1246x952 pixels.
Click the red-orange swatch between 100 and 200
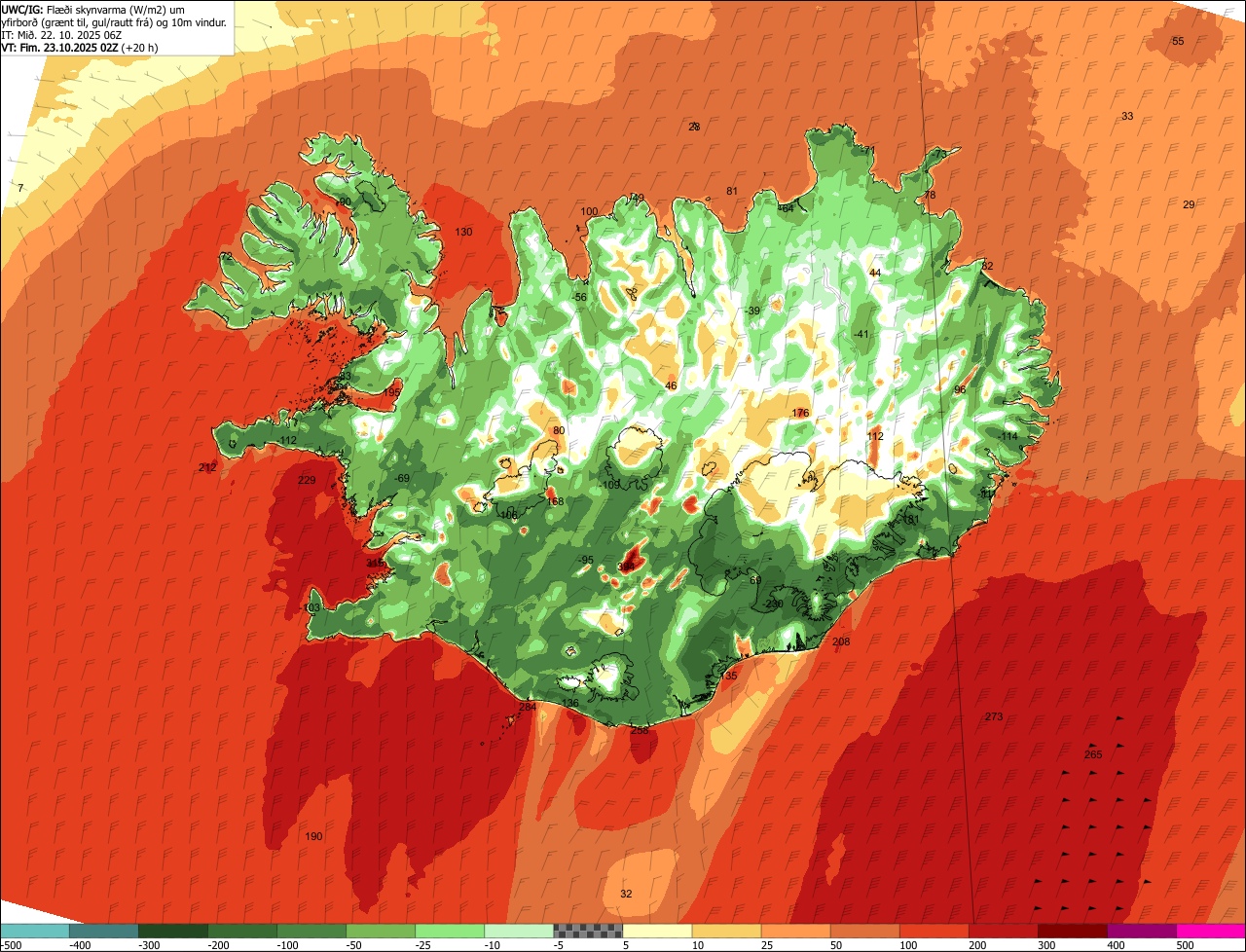(x=934, y=931)
